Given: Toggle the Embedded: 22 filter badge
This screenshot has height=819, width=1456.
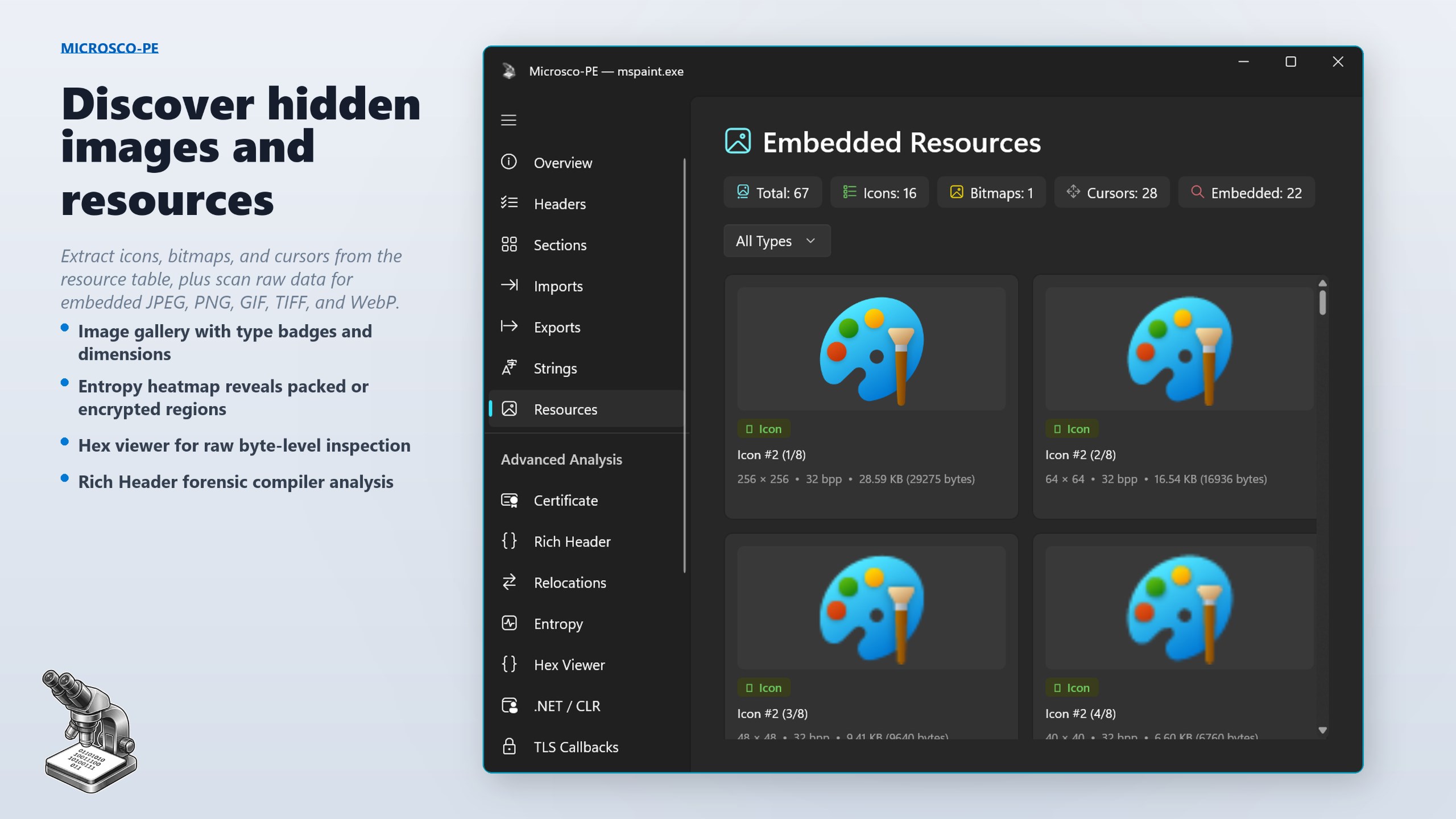Looking at the screenshot, I should [1246, 192].
